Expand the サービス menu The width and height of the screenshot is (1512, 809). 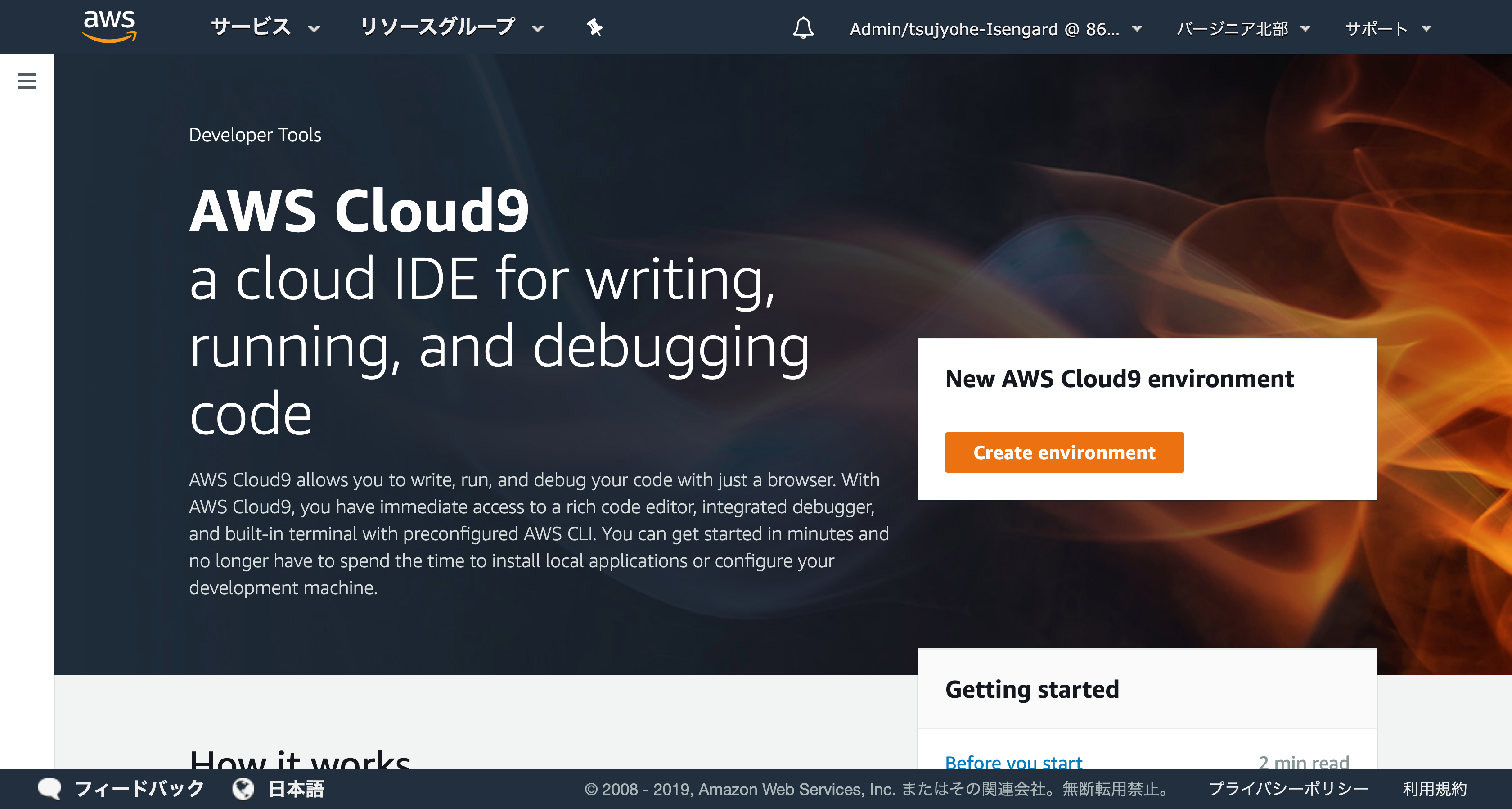tap(265, 27)
